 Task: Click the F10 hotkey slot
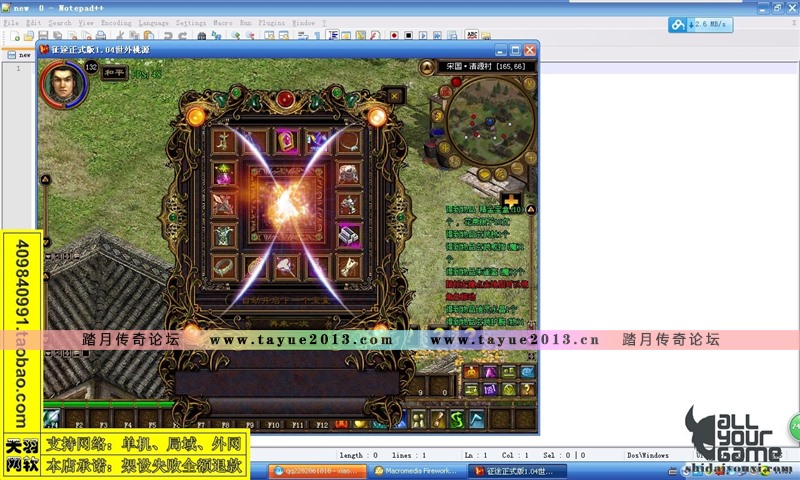[273, 424]
